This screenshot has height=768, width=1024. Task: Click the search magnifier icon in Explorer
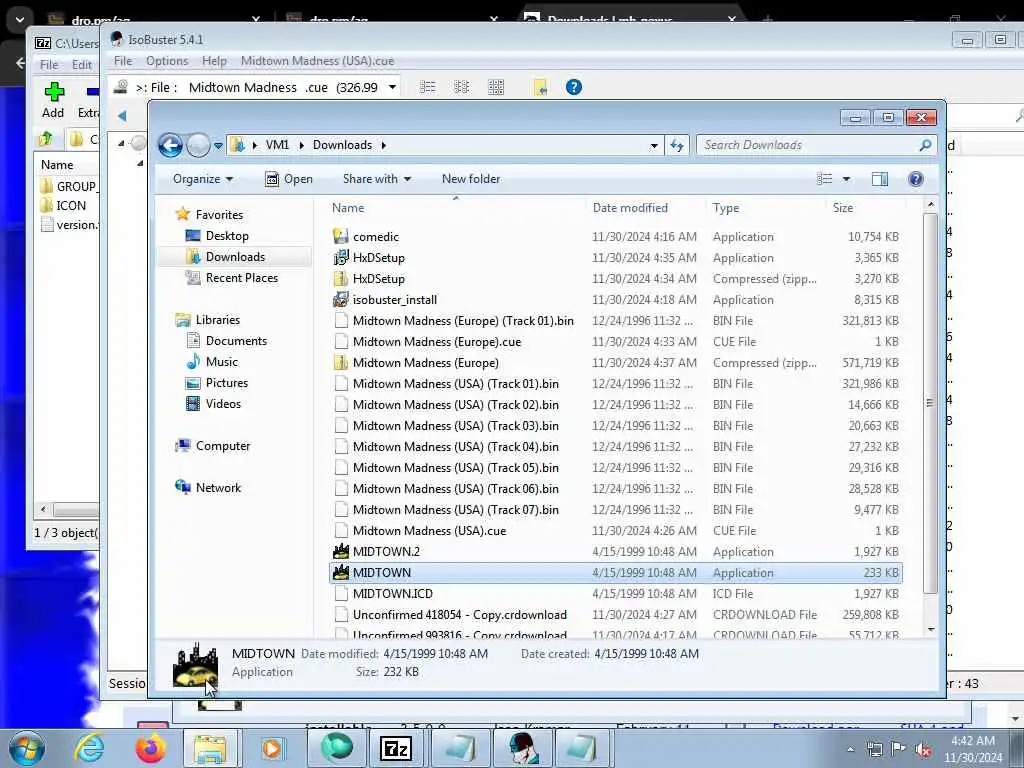pyautogui.click(x=925, y=145)
